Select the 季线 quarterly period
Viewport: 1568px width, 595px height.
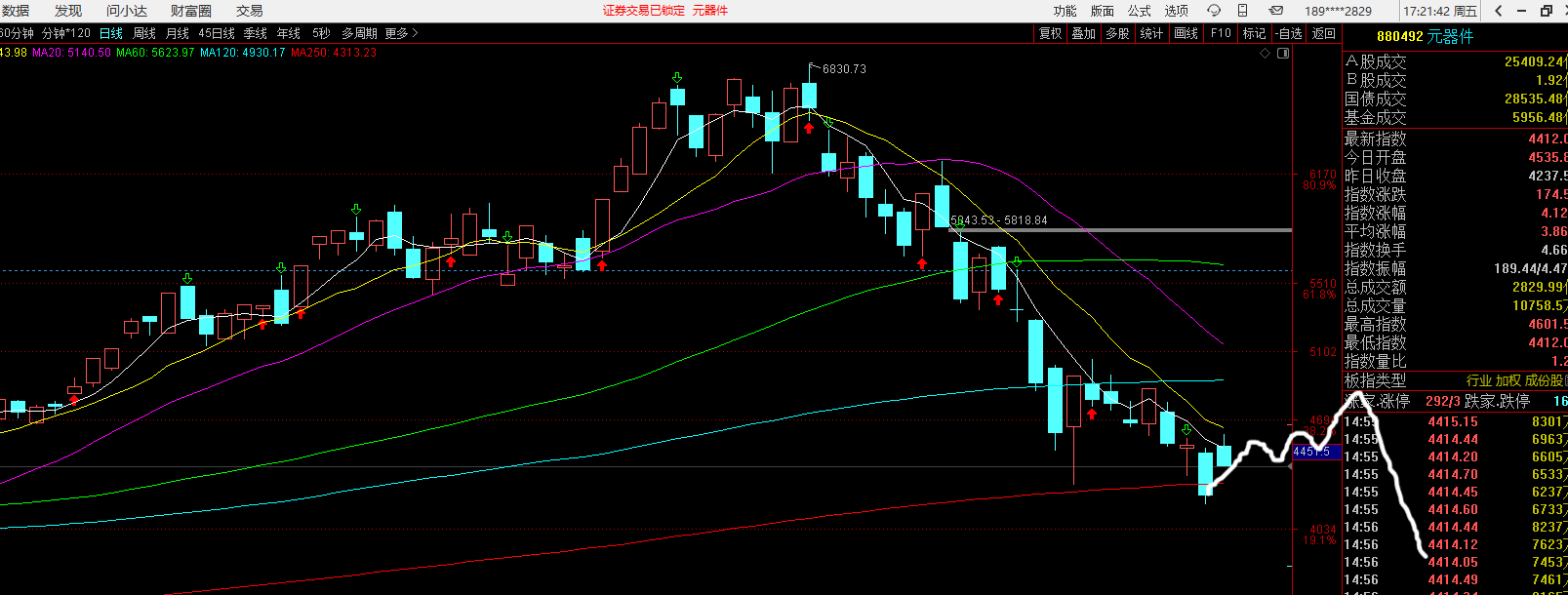[256, 33]
